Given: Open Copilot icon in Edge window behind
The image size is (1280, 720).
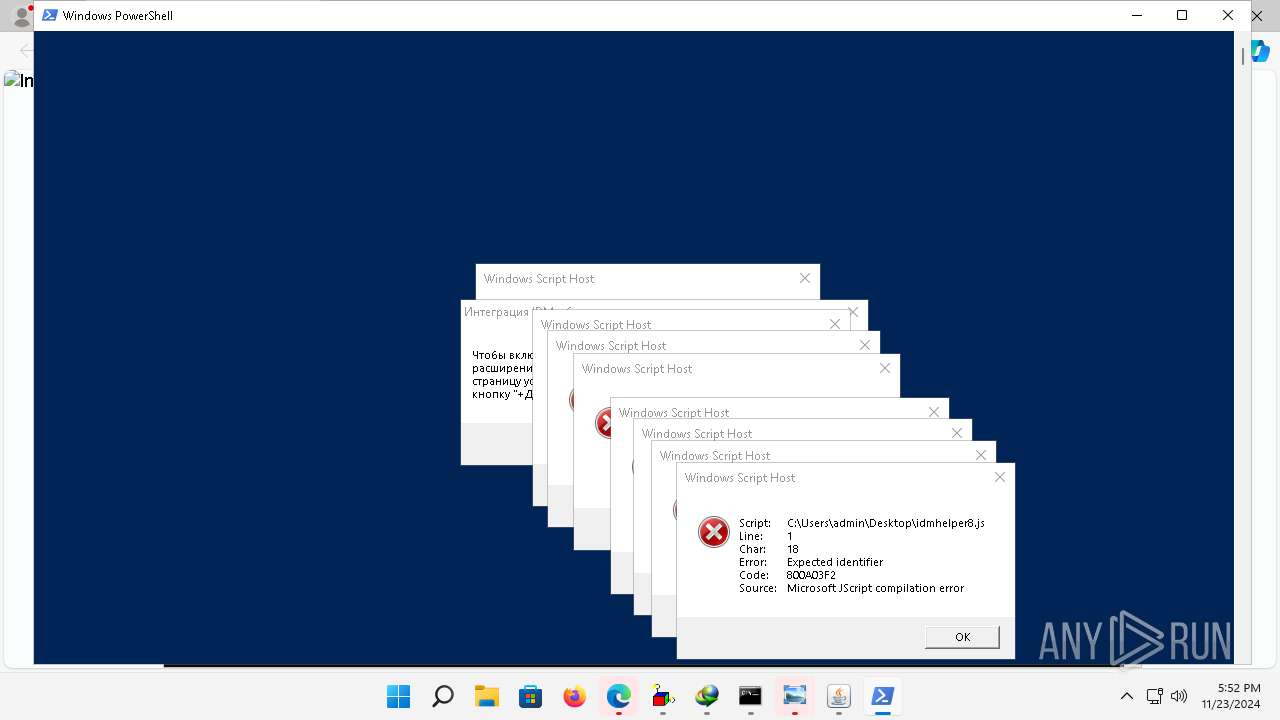Looking at the screenshot, I should 1262,51.
